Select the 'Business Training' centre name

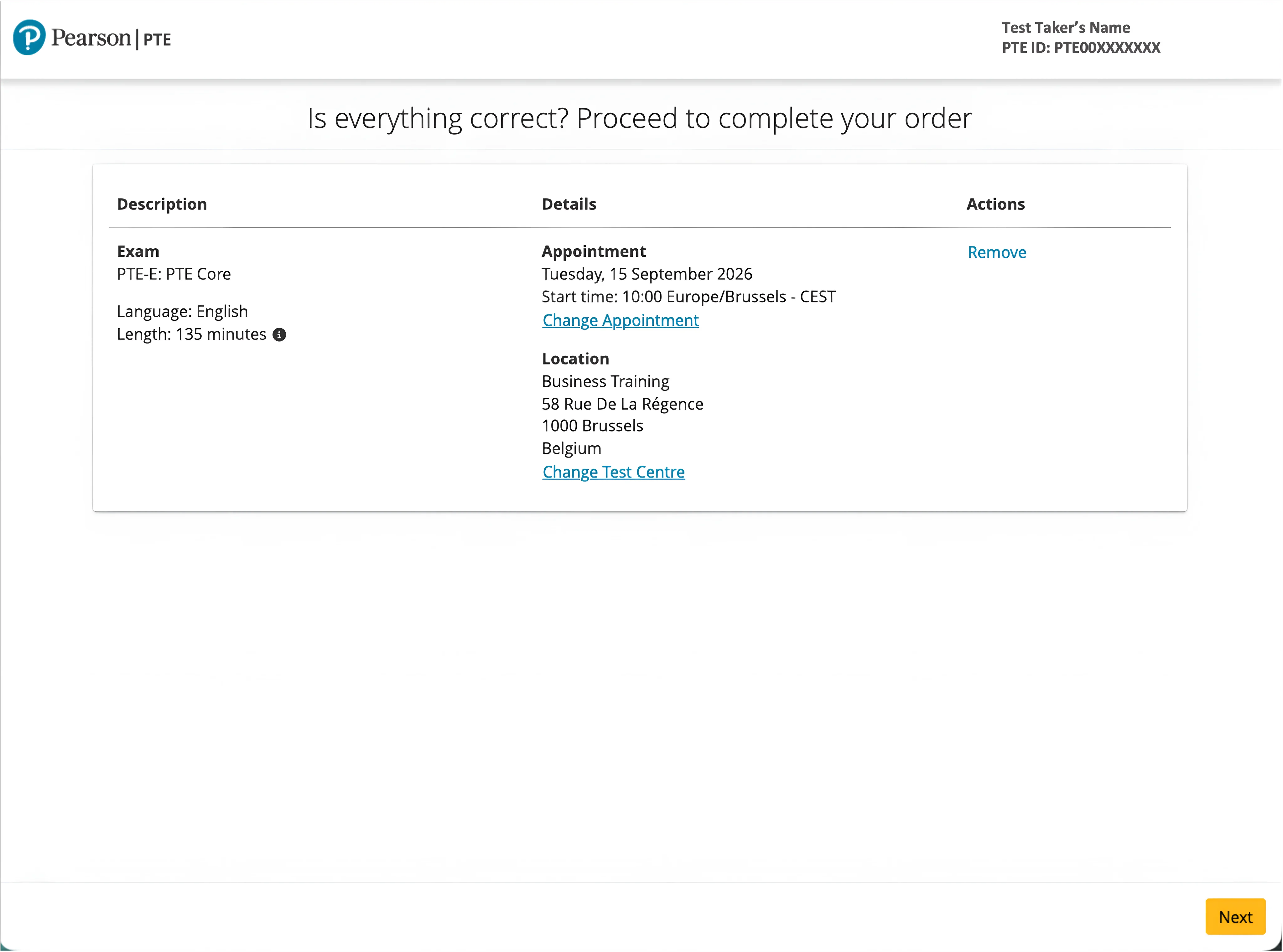point(605,382)
